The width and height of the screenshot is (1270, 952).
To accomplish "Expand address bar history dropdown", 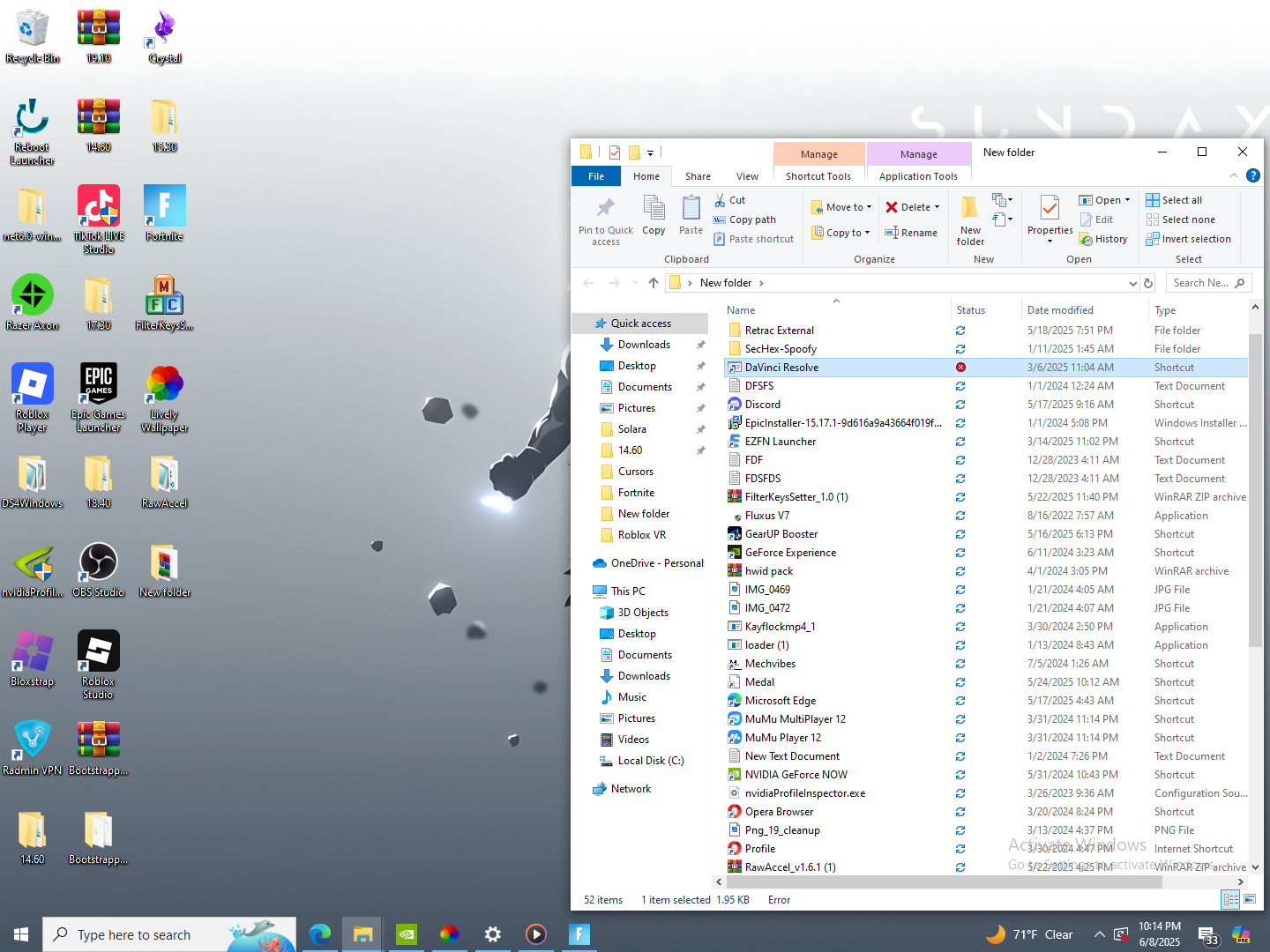I will 1132,283.
